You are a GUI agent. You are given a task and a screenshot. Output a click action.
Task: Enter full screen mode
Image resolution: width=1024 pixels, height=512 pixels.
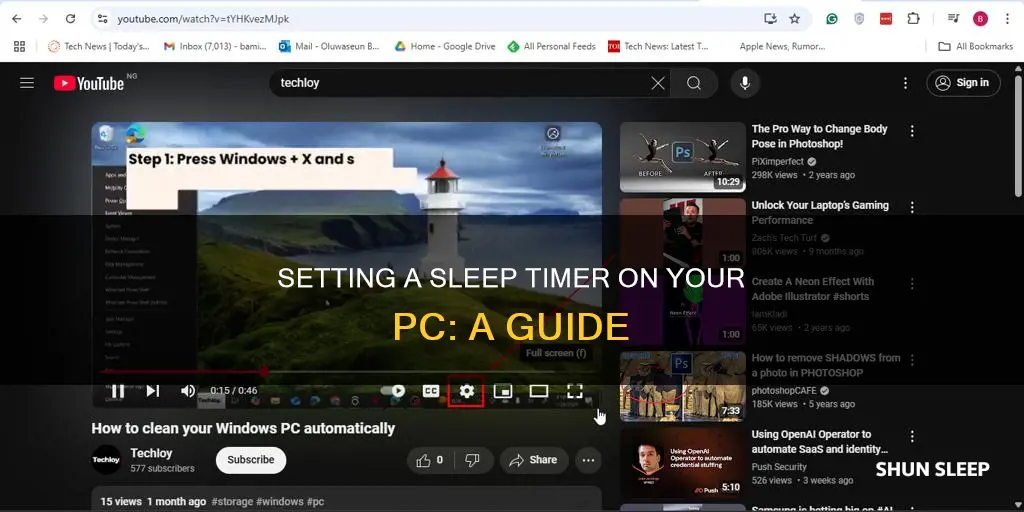(575, 391)
